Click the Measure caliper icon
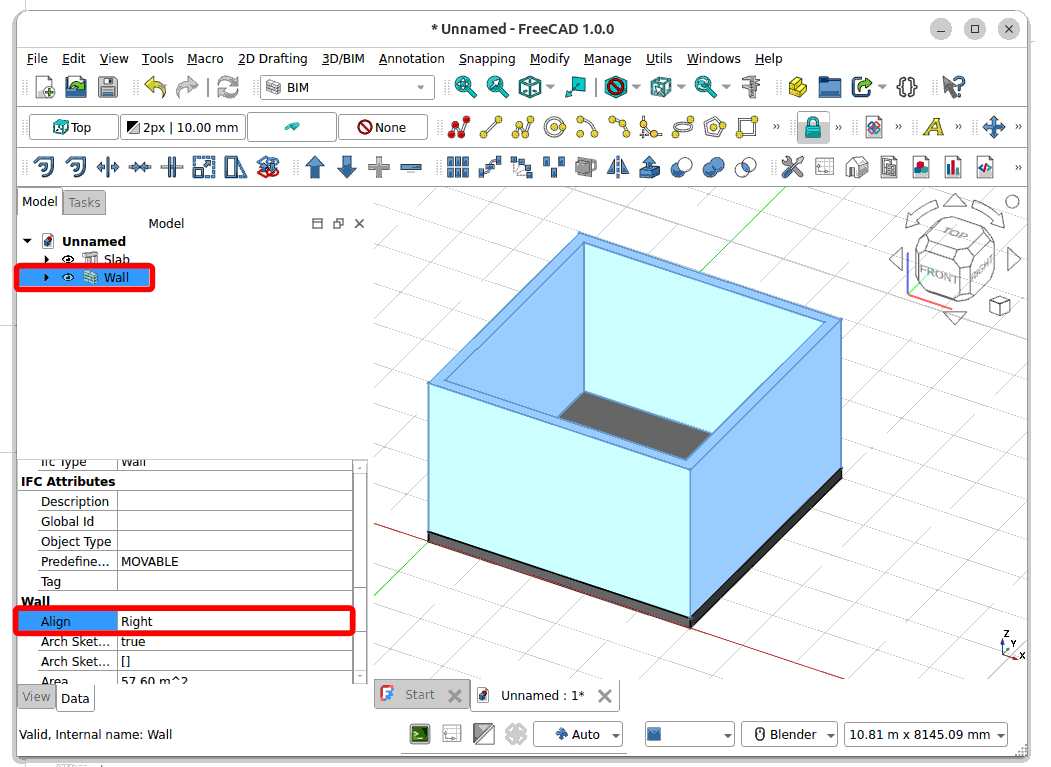The width and height of the screenshot is (1051, 767). pos(752,87)
